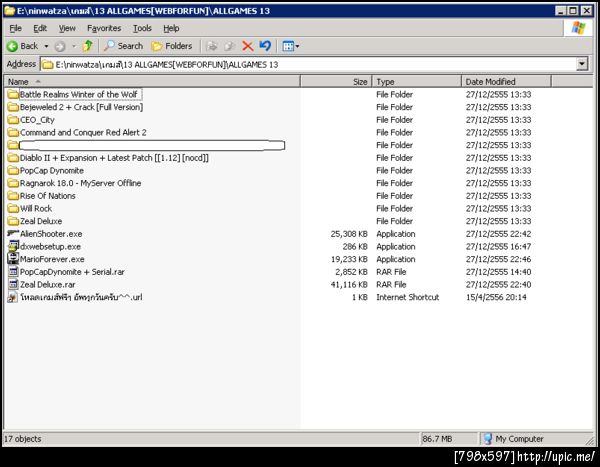Open the Edit menu

coord(40,28)
